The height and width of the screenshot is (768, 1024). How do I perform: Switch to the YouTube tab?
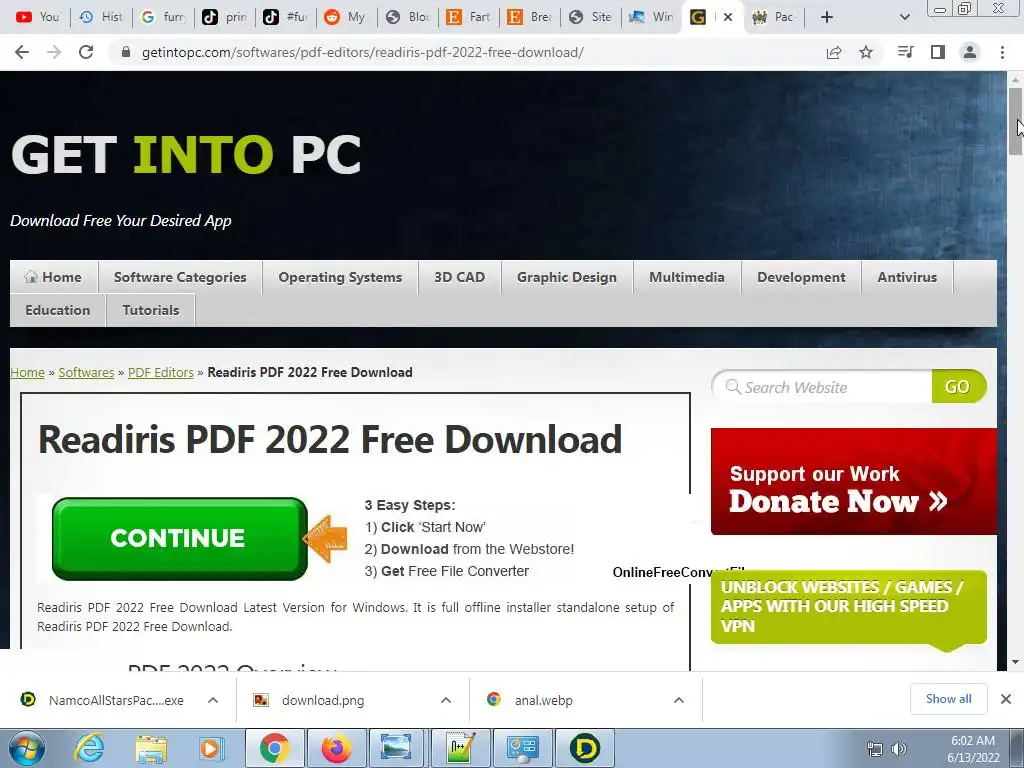(x=37, y=17)
